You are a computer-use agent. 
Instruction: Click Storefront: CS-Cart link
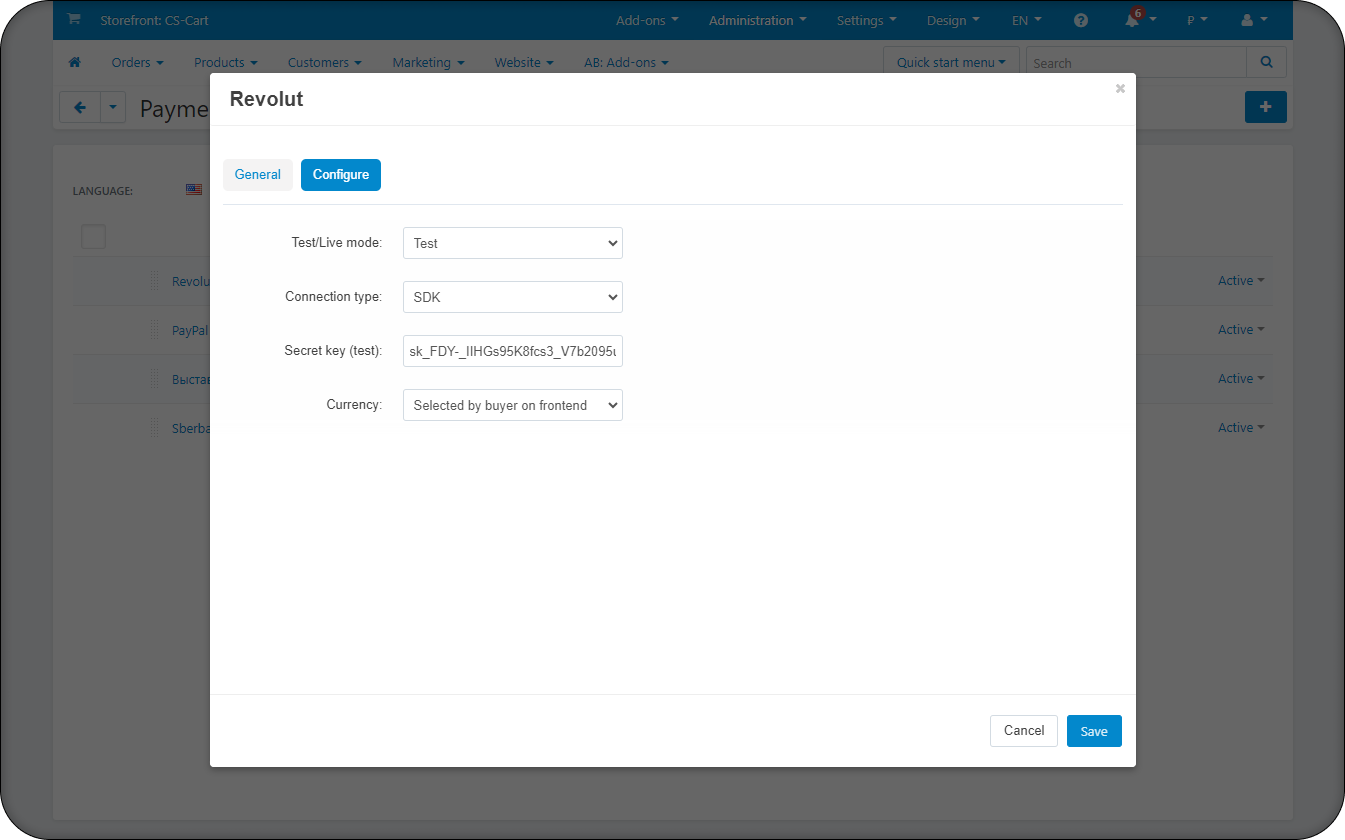point(155,20)
